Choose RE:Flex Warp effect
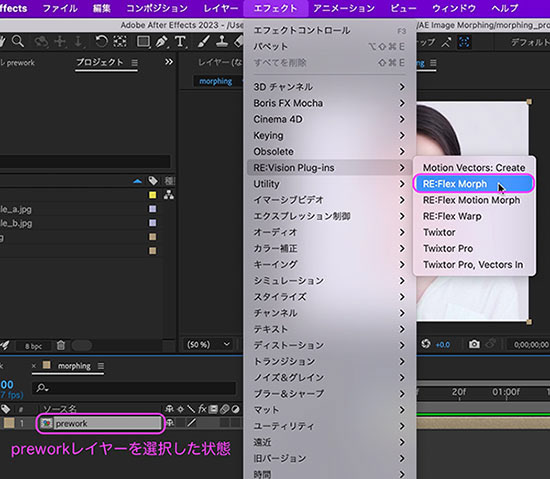The height and width of the screenshot is (479, 550). coord(474,216)
